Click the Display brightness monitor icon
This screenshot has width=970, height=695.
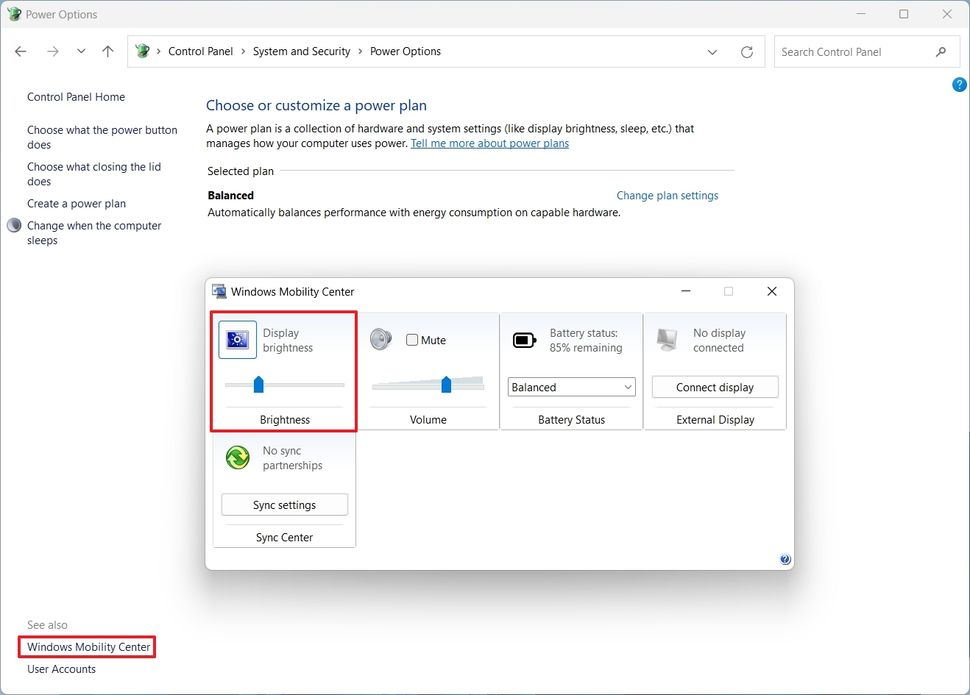238,340
